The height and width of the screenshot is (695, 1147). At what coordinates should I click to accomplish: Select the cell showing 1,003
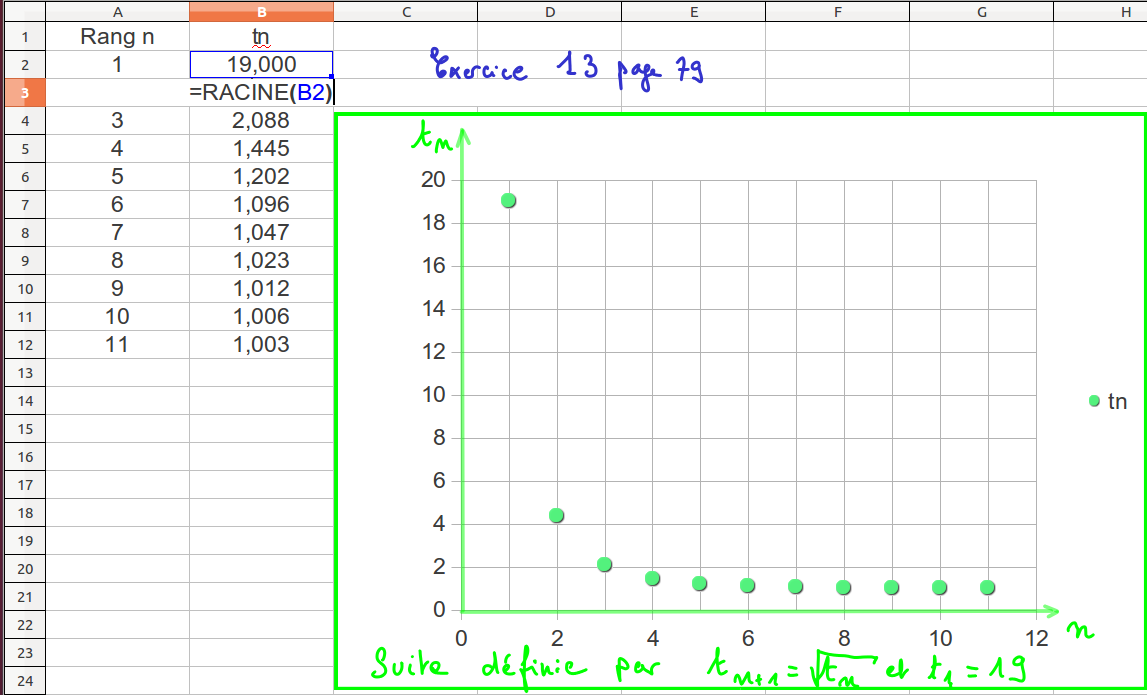tap(261, 345)
